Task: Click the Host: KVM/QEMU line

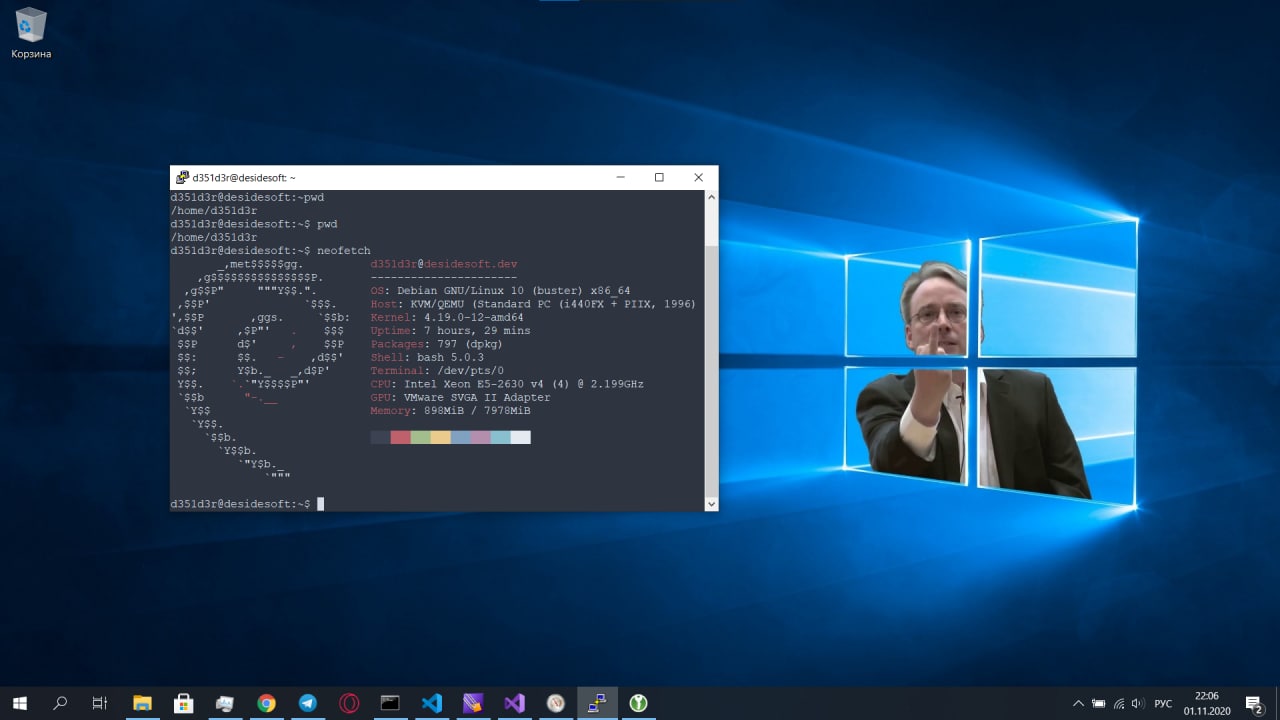Action: (x=533, y=304)
